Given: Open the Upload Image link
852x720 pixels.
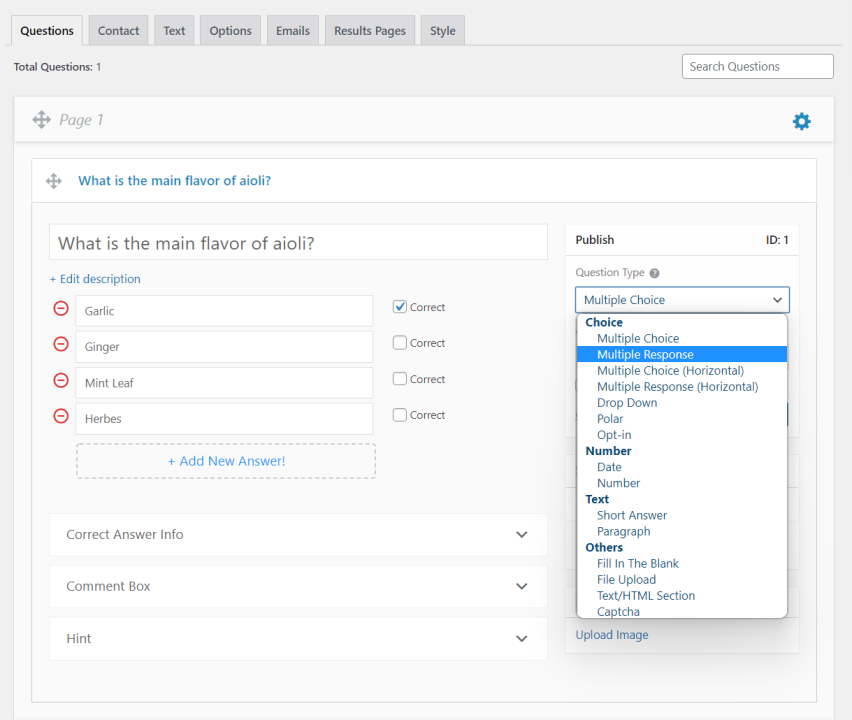Looking at the screenshot, I should 611,634.
